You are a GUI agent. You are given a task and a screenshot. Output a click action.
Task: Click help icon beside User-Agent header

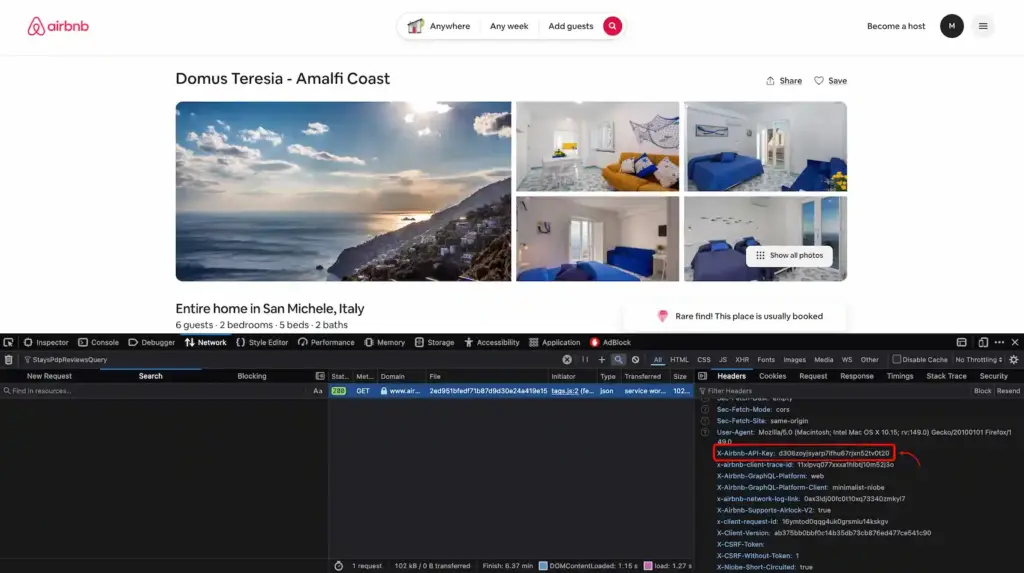pos(705,433)
